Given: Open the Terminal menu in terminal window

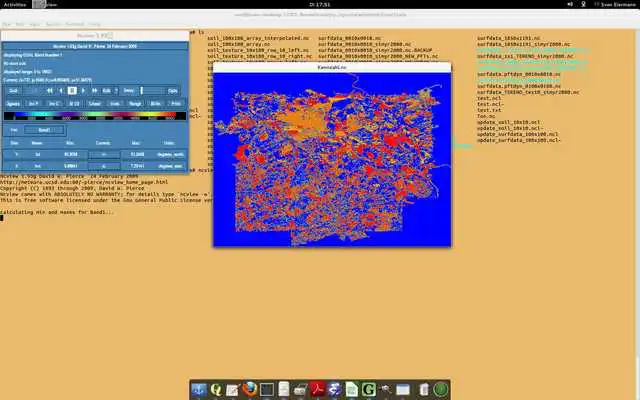Looking at the screenshot, I should 75,24.
